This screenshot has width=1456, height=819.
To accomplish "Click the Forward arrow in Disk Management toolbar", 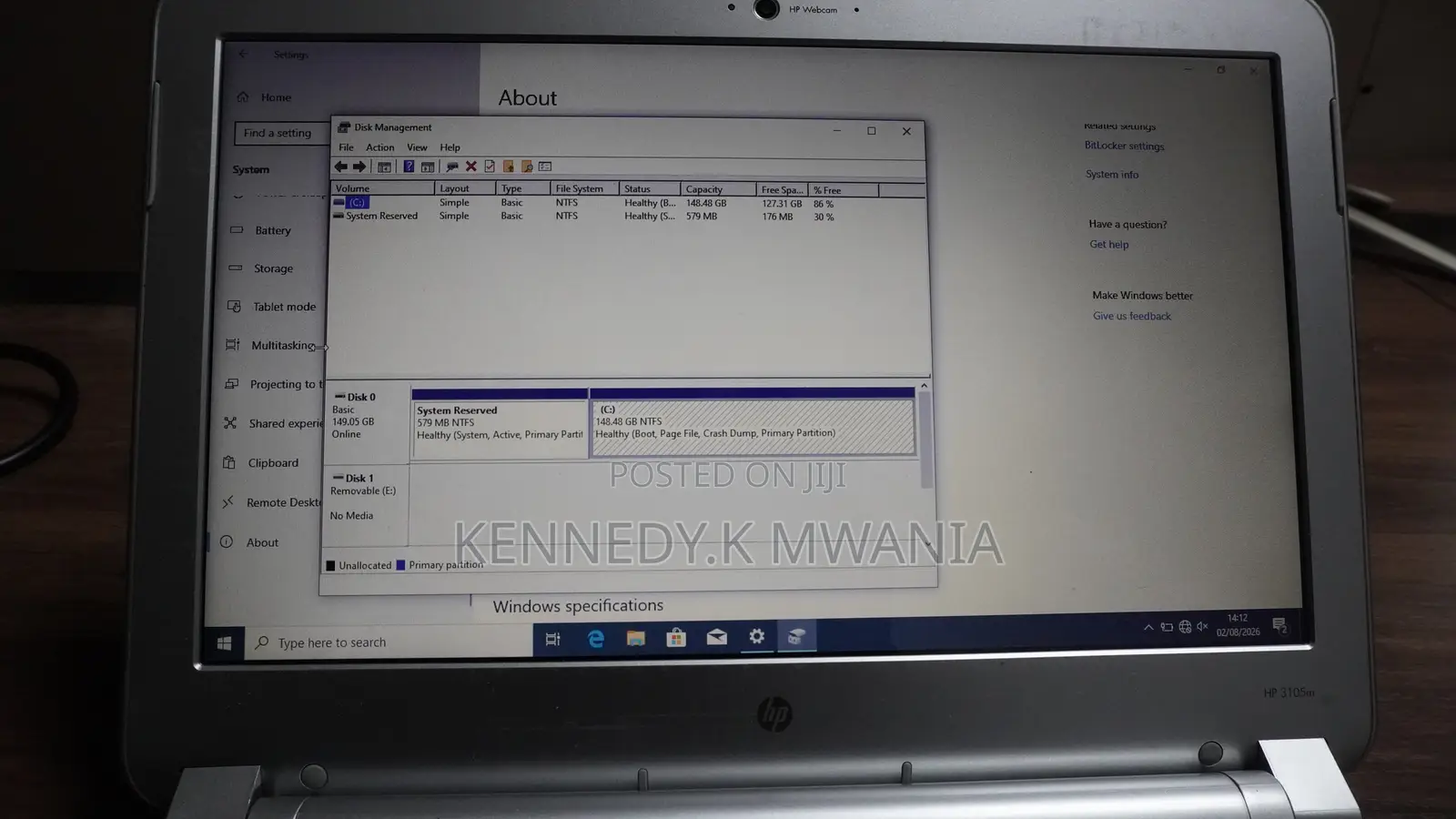I will pos(359,167).
